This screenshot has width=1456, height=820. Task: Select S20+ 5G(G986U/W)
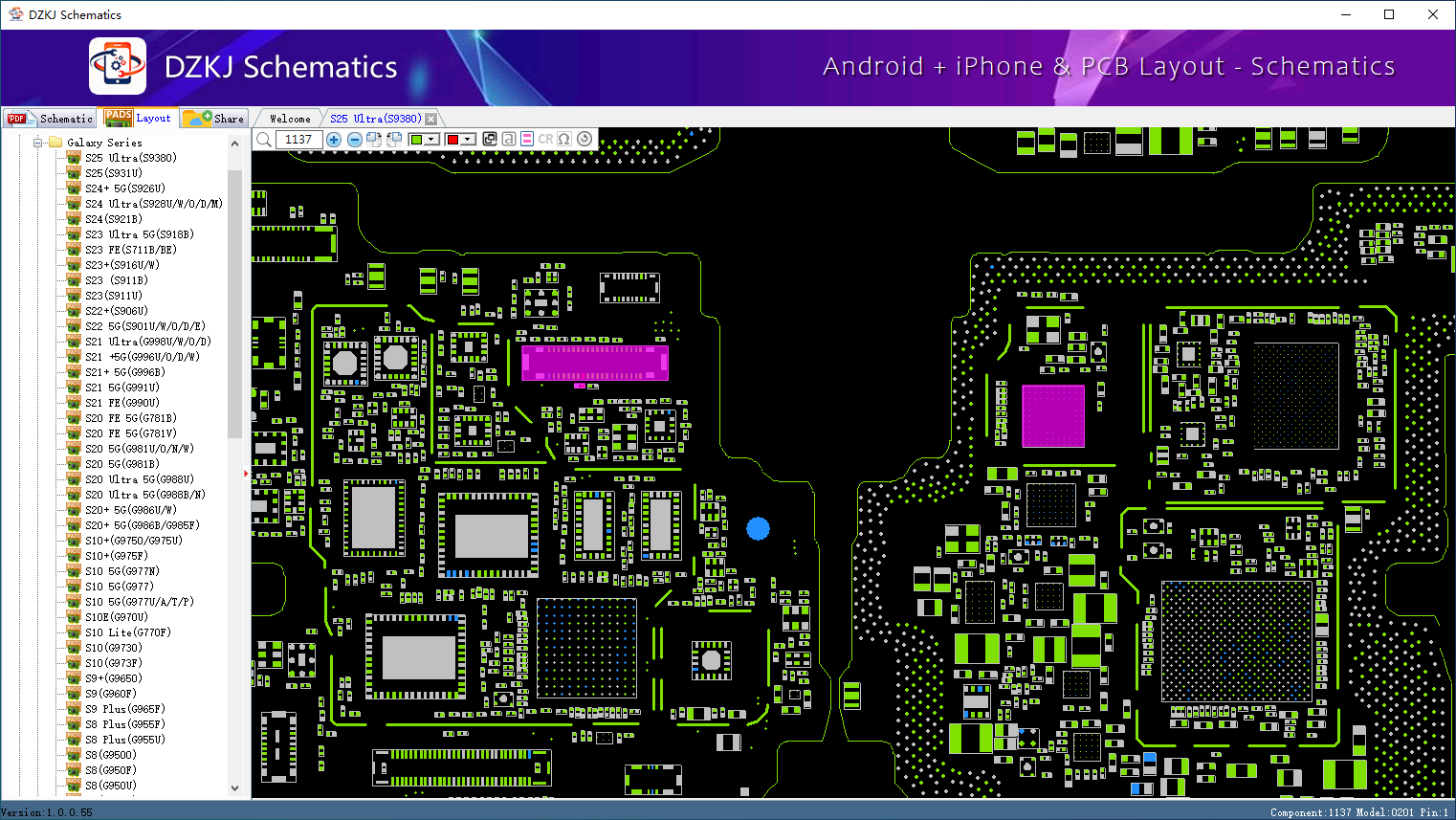click(130, 510)
